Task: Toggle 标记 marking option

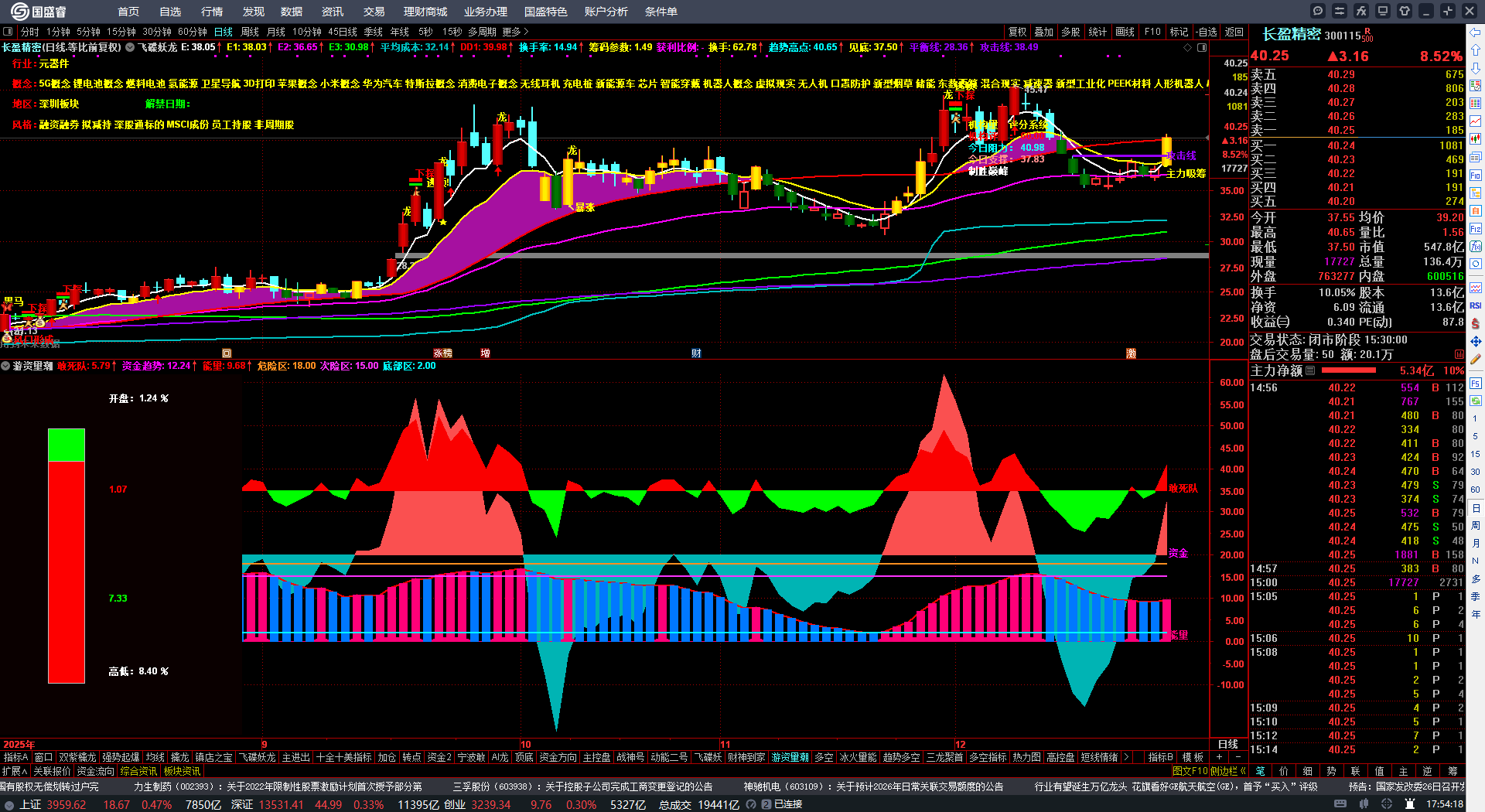Action: point(1179,32)
